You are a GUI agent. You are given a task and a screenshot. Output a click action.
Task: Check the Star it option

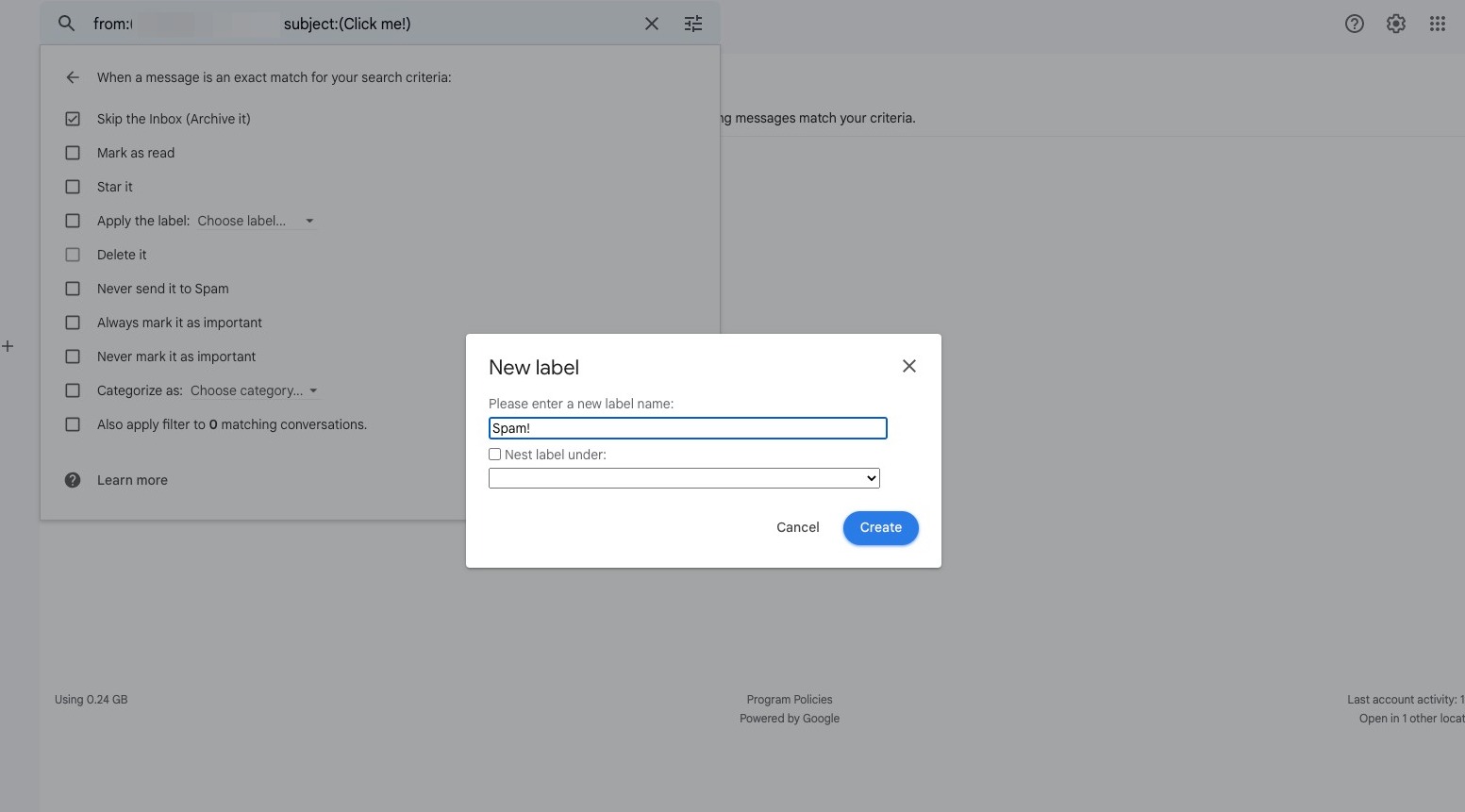click(73, 187)
